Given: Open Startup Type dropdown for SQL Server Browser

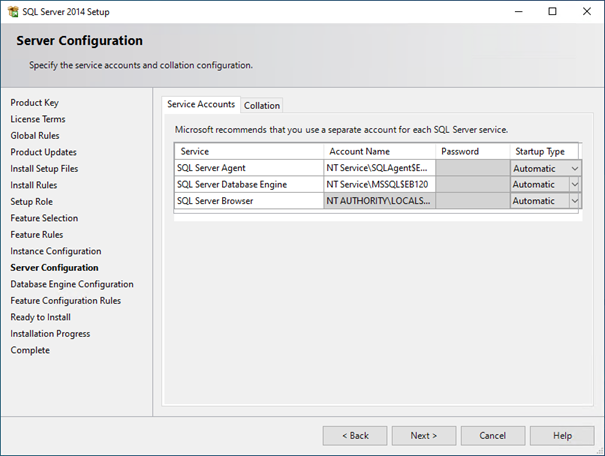Looking at the screenshot, I should (575, 201).
